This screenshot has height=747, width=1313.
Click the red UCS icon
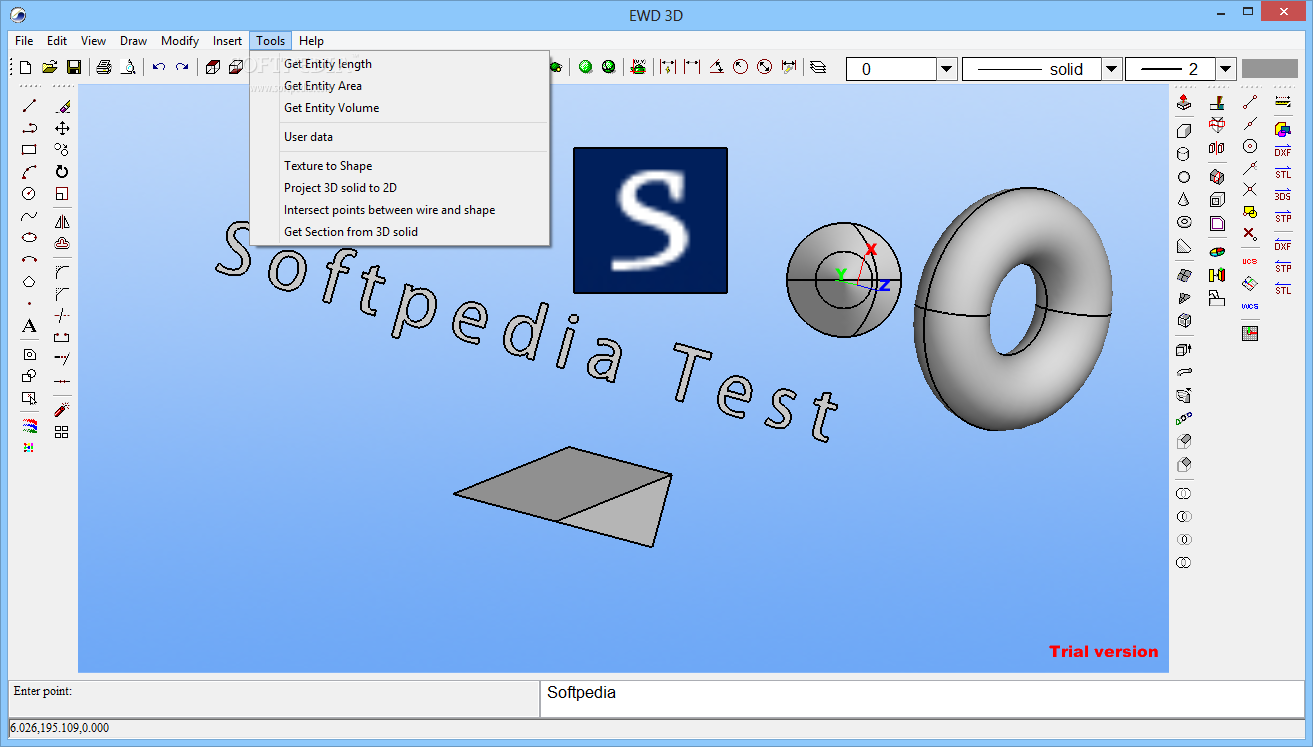click(1250, 261)
